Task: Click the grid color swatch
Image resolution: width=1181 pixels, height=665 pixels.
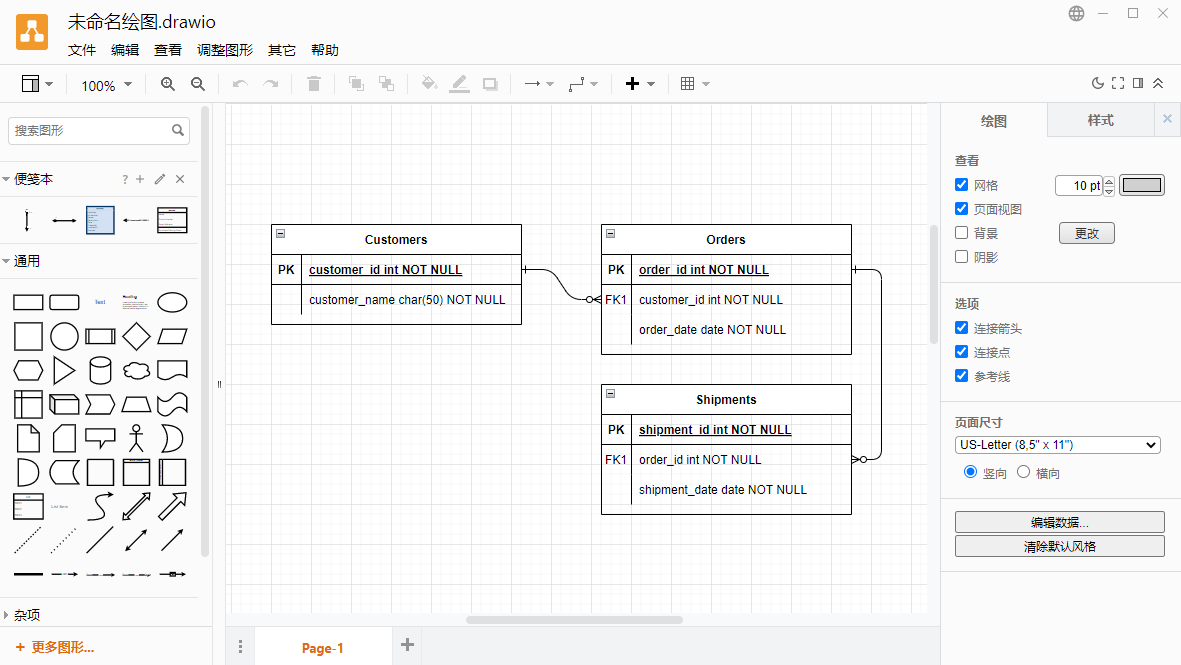Action: coord(1141,185)
